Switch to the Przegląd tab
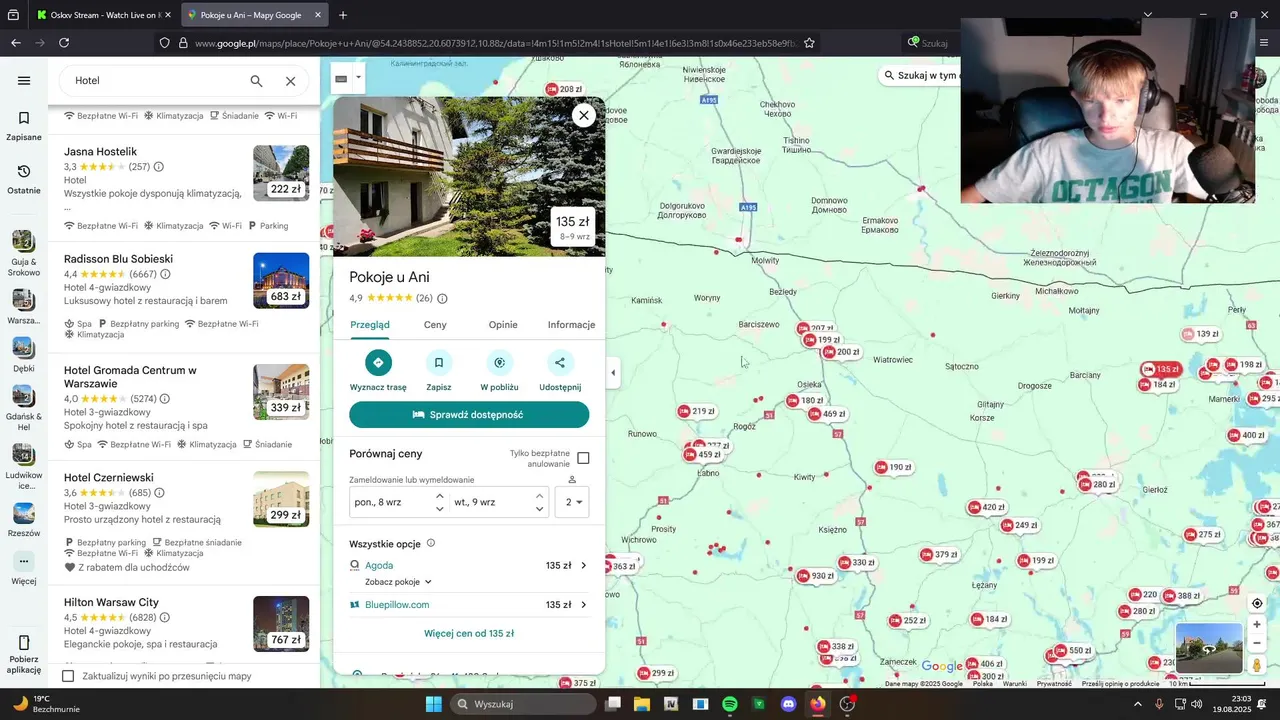 click(370, 325)
